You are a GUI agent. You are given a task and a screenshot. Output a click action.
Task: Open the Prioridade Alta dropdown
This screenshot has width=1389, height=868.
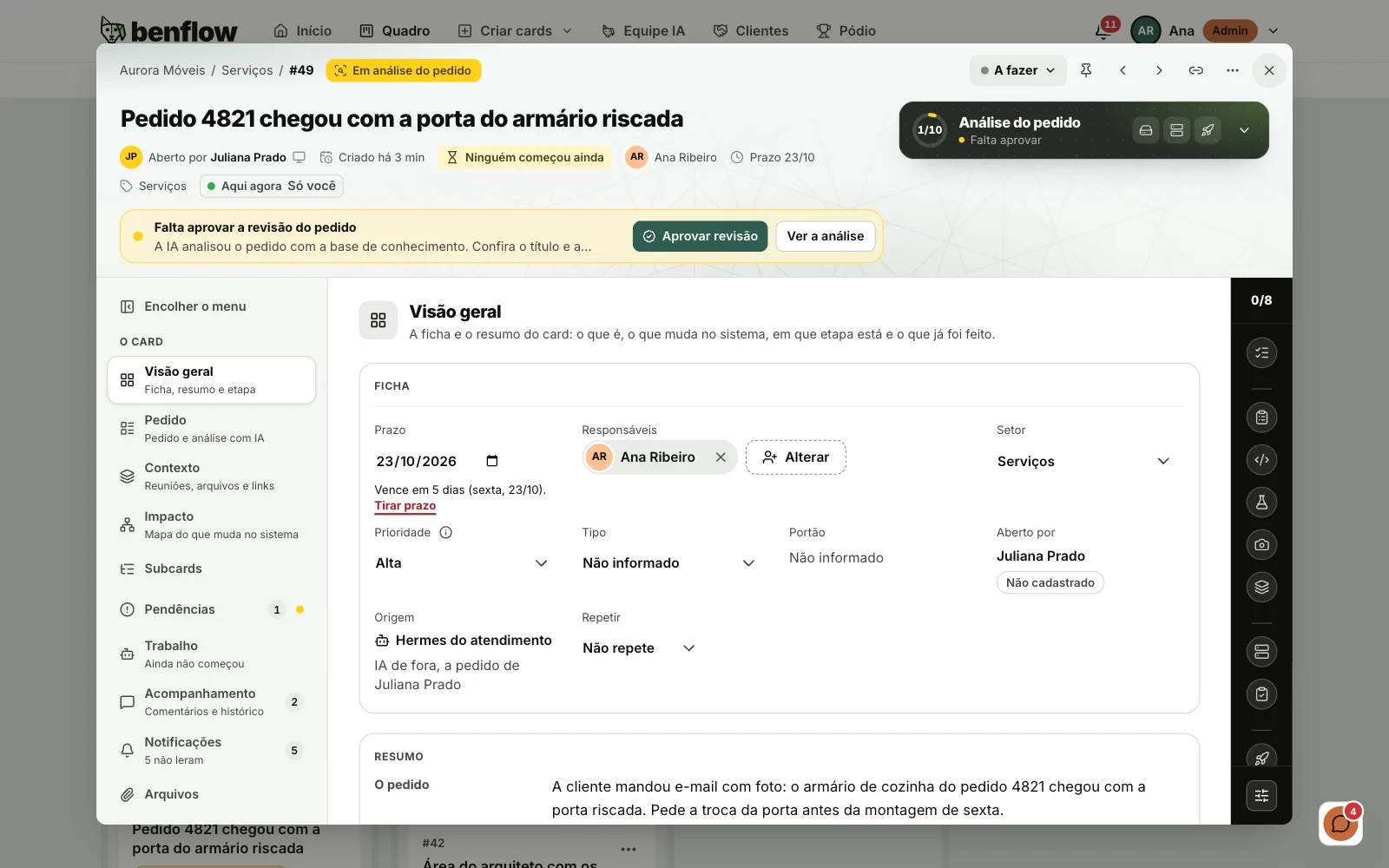462,563
